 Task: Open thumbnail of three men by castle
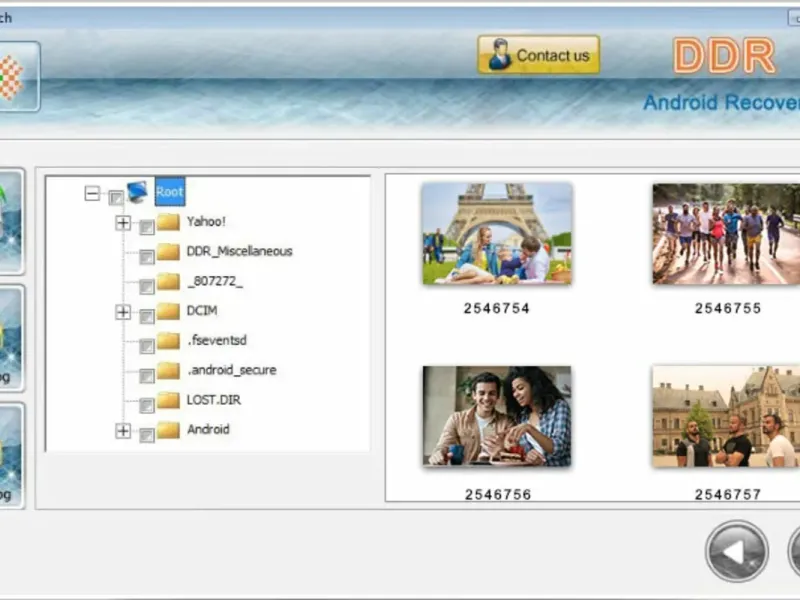[726, 416]
